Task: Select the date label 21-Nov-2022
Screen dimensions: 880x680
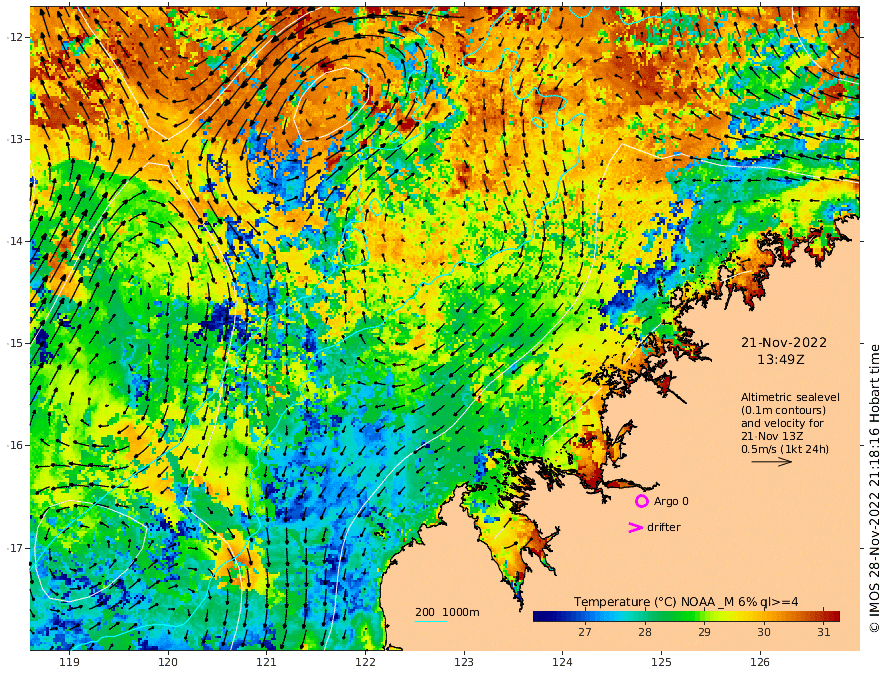Action: [x=783, y=342]
